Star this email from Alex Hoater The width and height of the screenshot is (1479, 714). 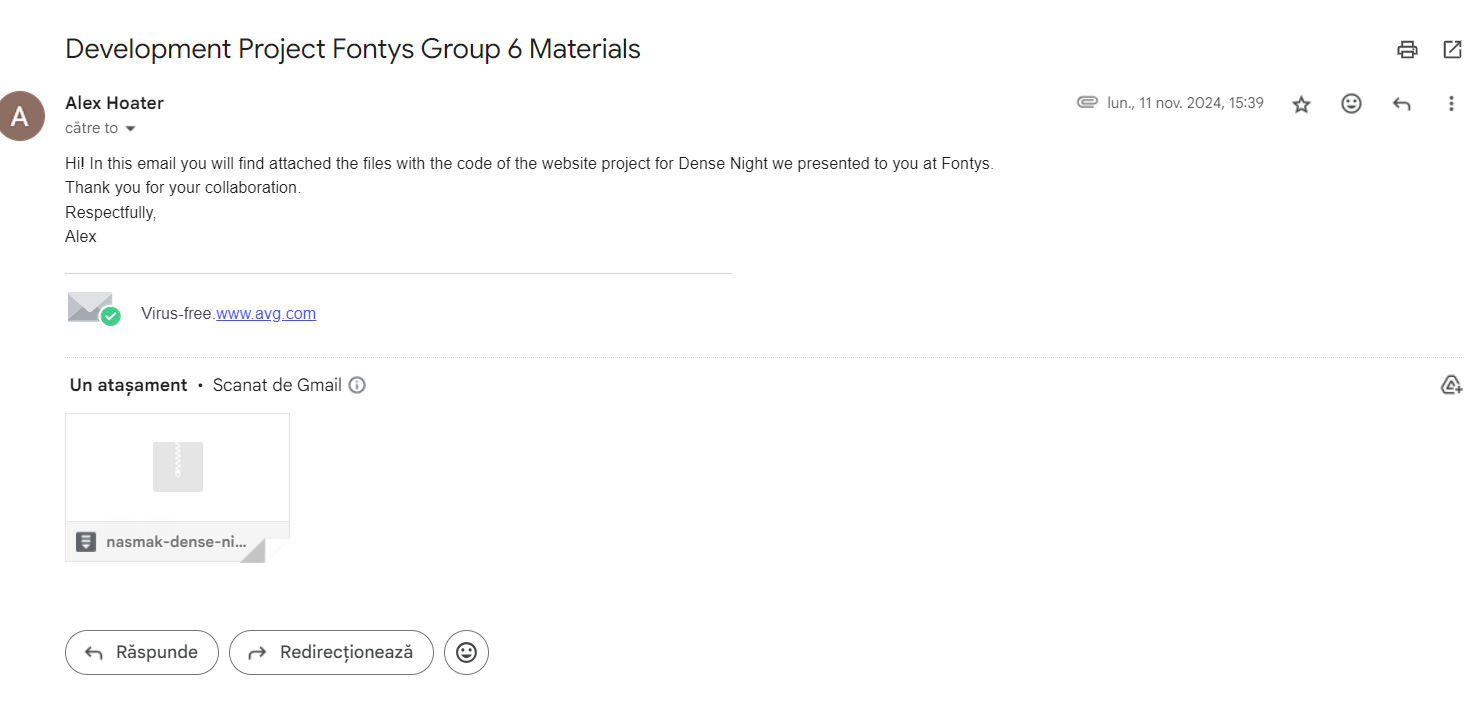click(1301, 104)
